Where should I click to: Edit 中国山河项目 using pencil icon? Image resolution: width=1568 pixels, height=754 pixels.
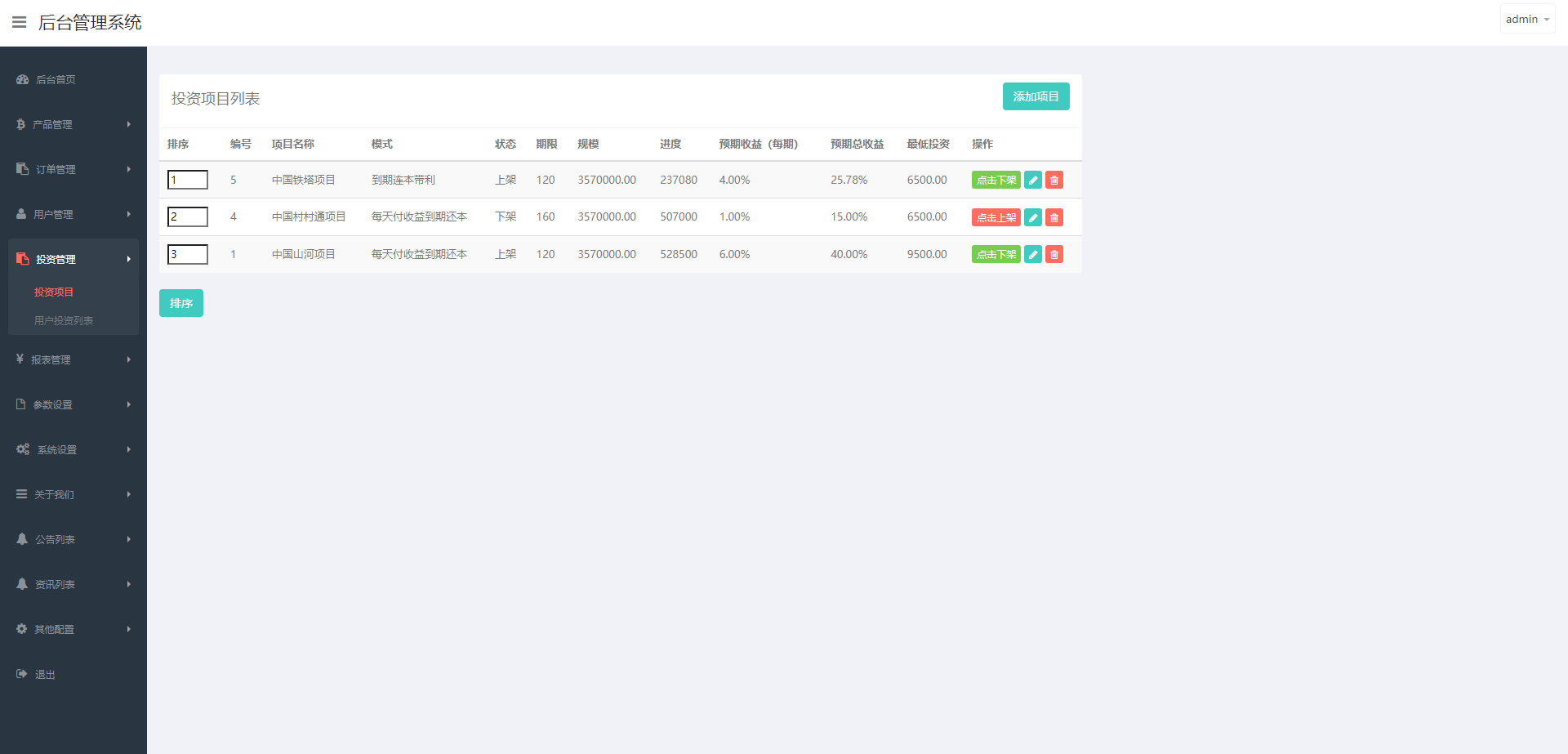coord(1033,254)
